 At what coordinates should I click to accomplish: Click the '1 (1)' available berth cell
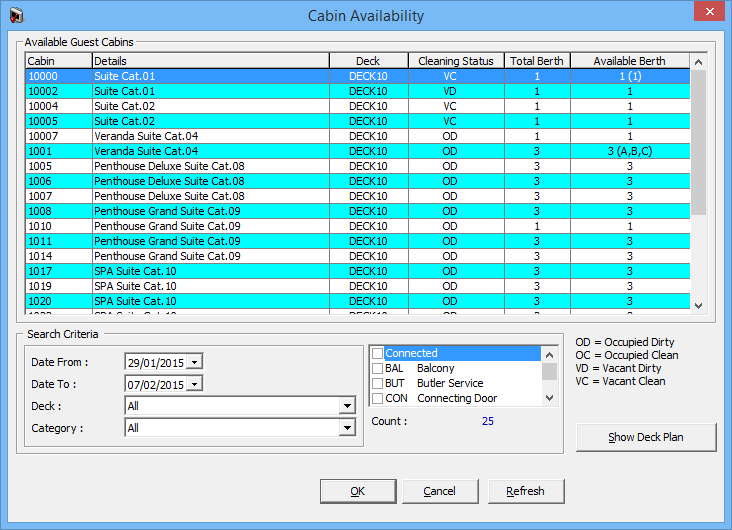630,76
